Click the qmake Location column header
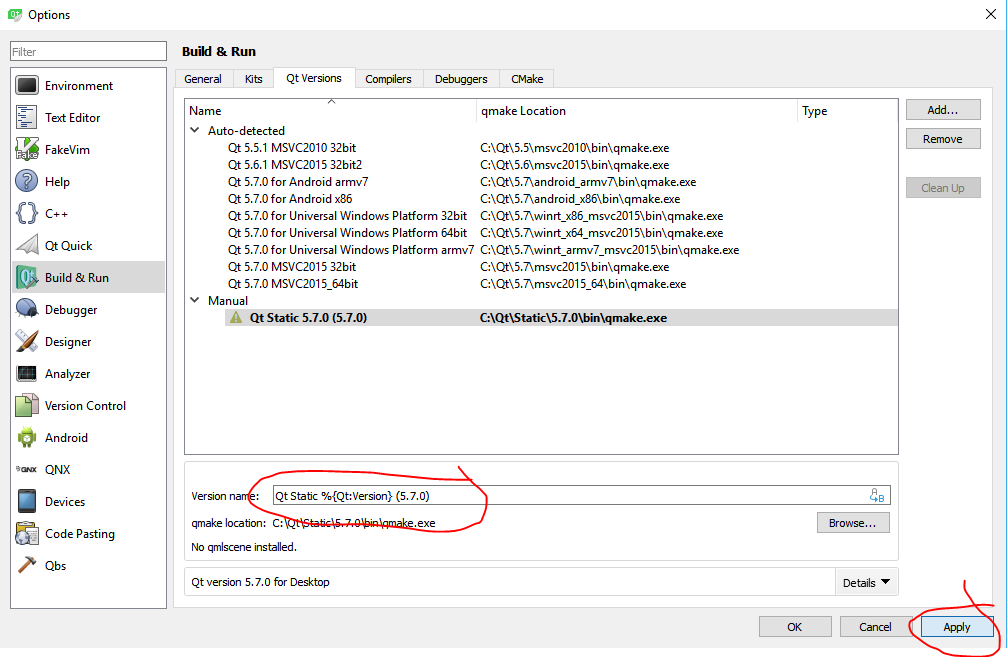The image size is (1007, 657). pos(636,110)
